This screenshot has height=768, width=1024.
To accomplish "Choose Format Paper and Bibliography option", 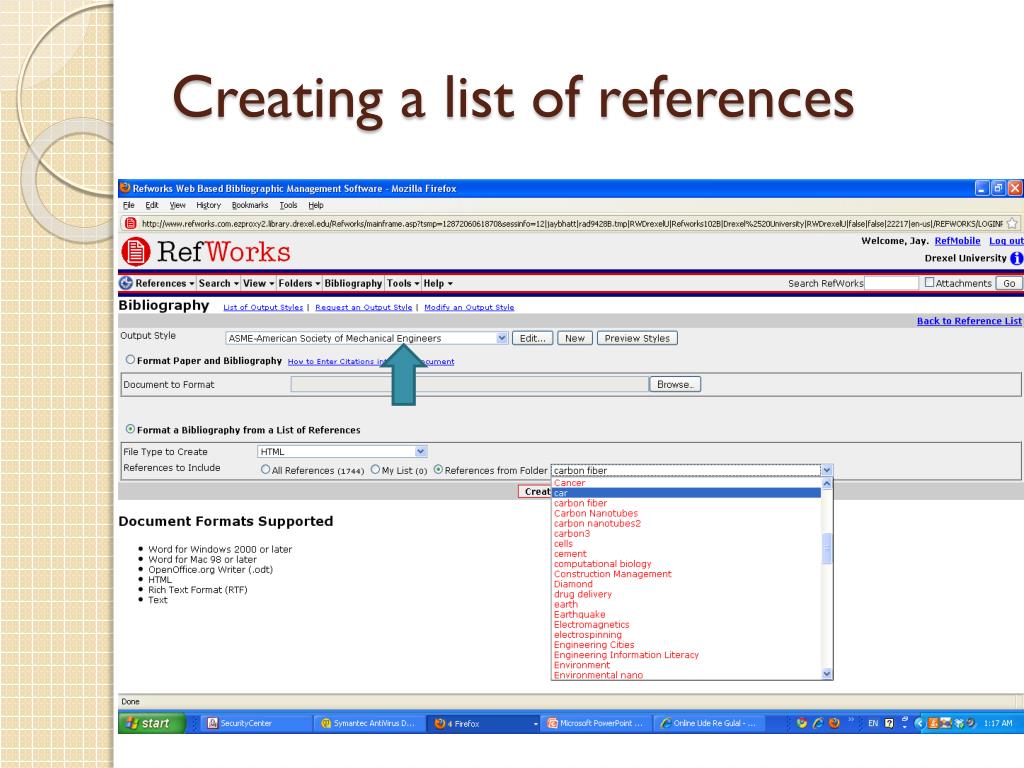I will coord(130,361).
